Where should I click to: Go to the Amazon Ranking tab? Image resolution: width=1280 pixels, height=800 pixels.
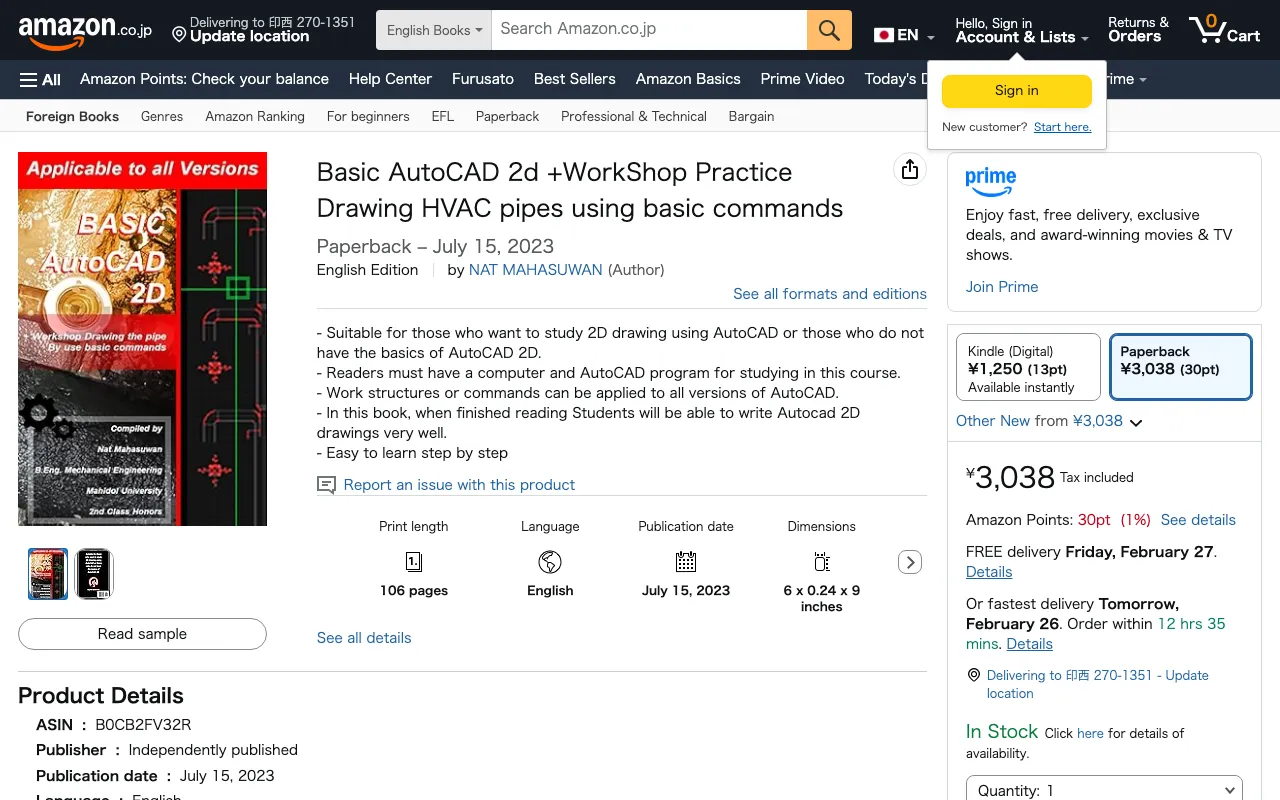pyautogui.click(x=255, y=116)
